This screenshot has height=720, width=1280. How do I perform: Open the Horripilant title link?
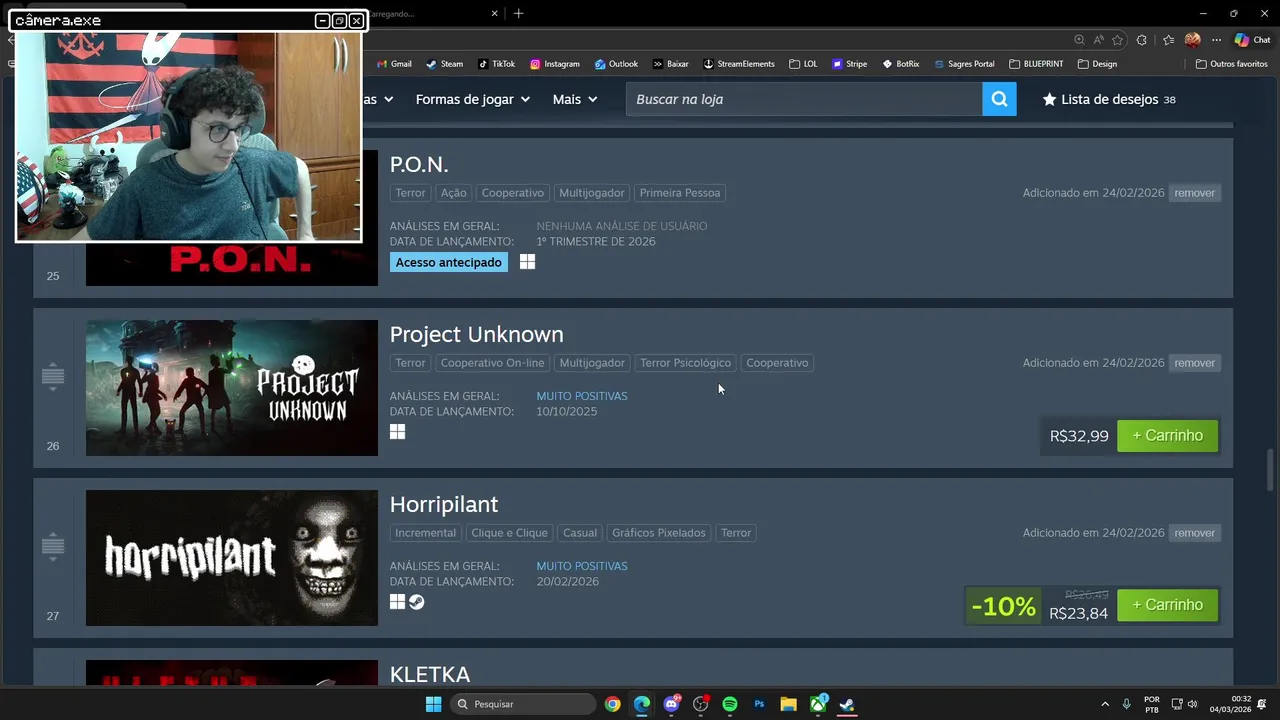(x=443, y=504)
